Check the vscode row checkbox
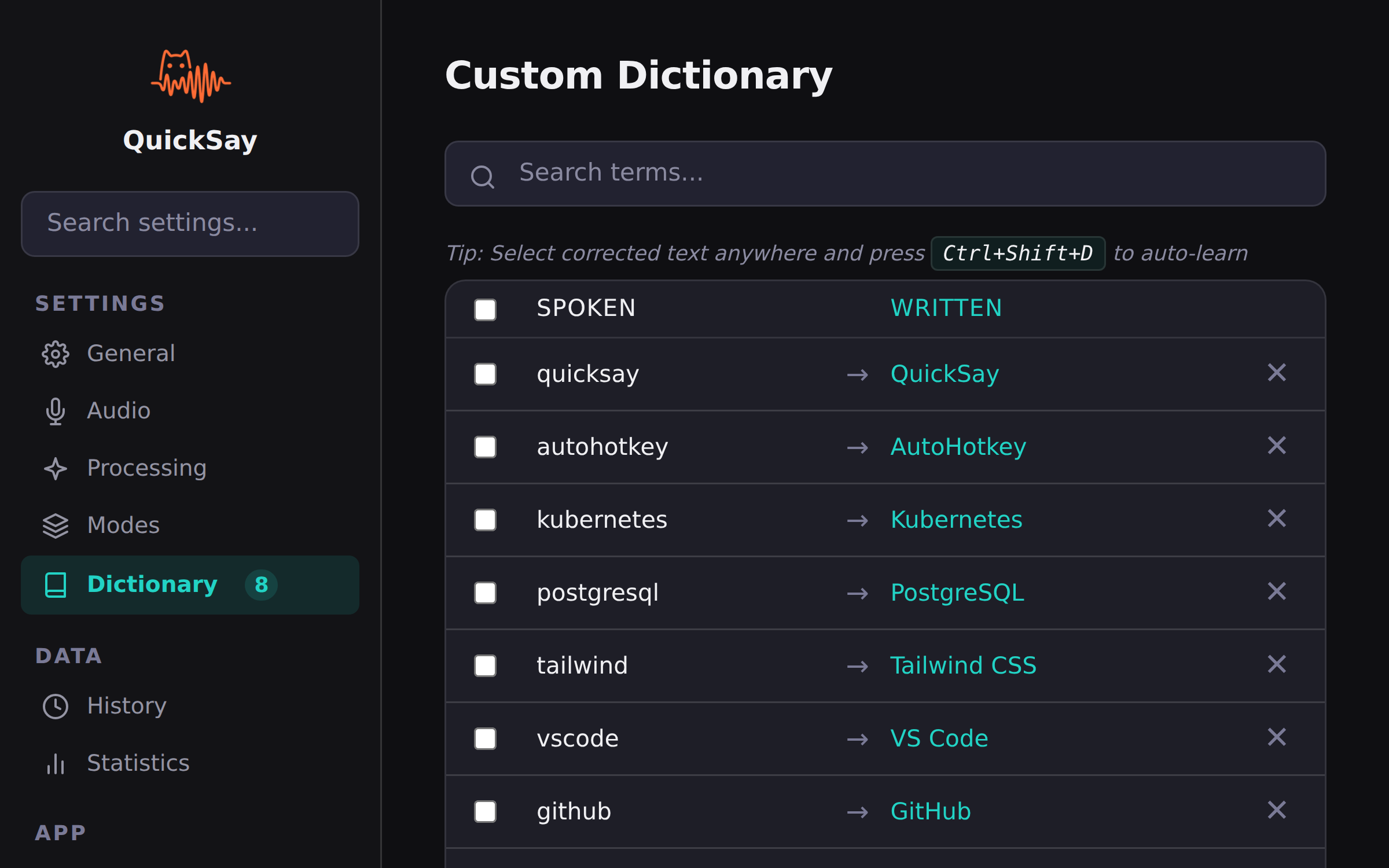This screenshot has width=1389, height=868. [x=485, y=738]
